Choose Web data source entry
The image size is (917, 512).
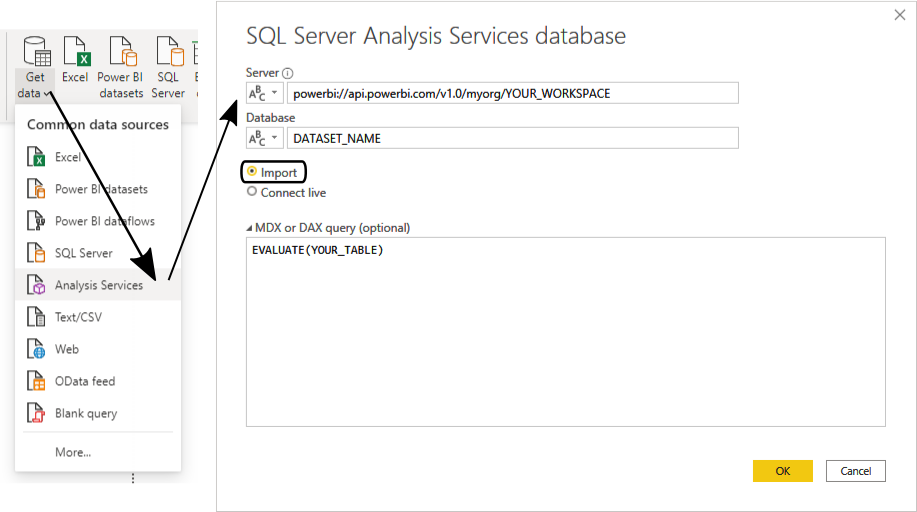pos(98,349)
